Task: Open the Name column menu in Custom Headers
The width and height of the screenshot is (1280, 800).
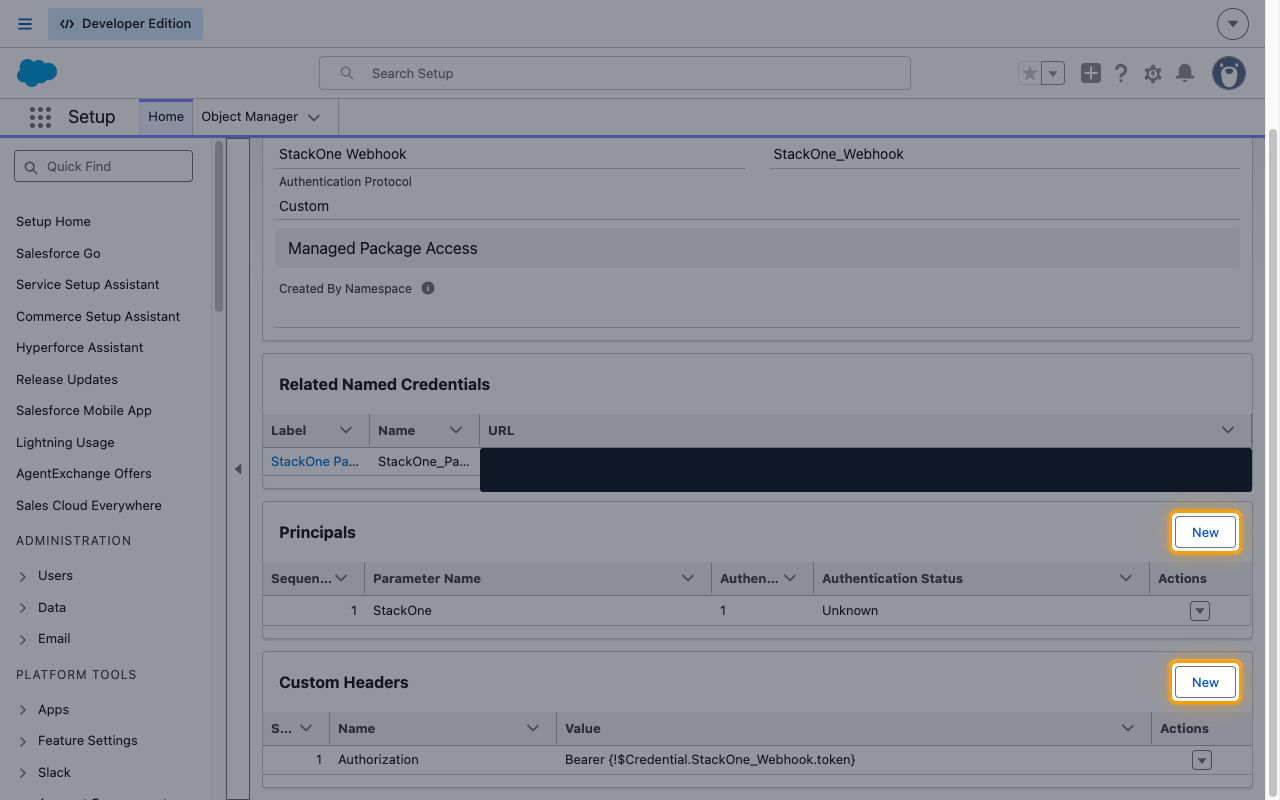Action: click(x=533, y=728)
